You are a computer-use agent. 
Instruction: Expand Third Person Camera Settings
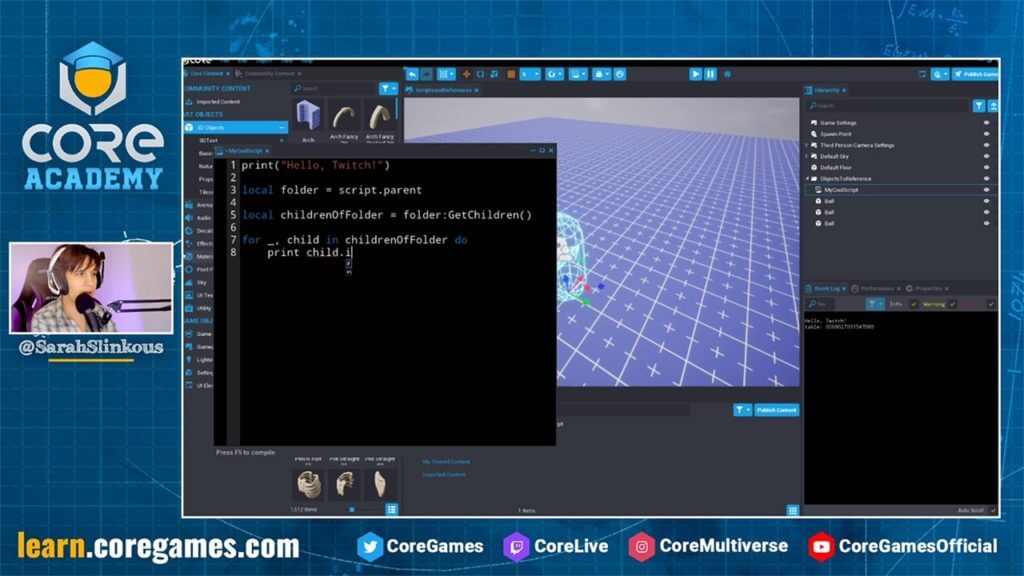[x=805, y=144]
